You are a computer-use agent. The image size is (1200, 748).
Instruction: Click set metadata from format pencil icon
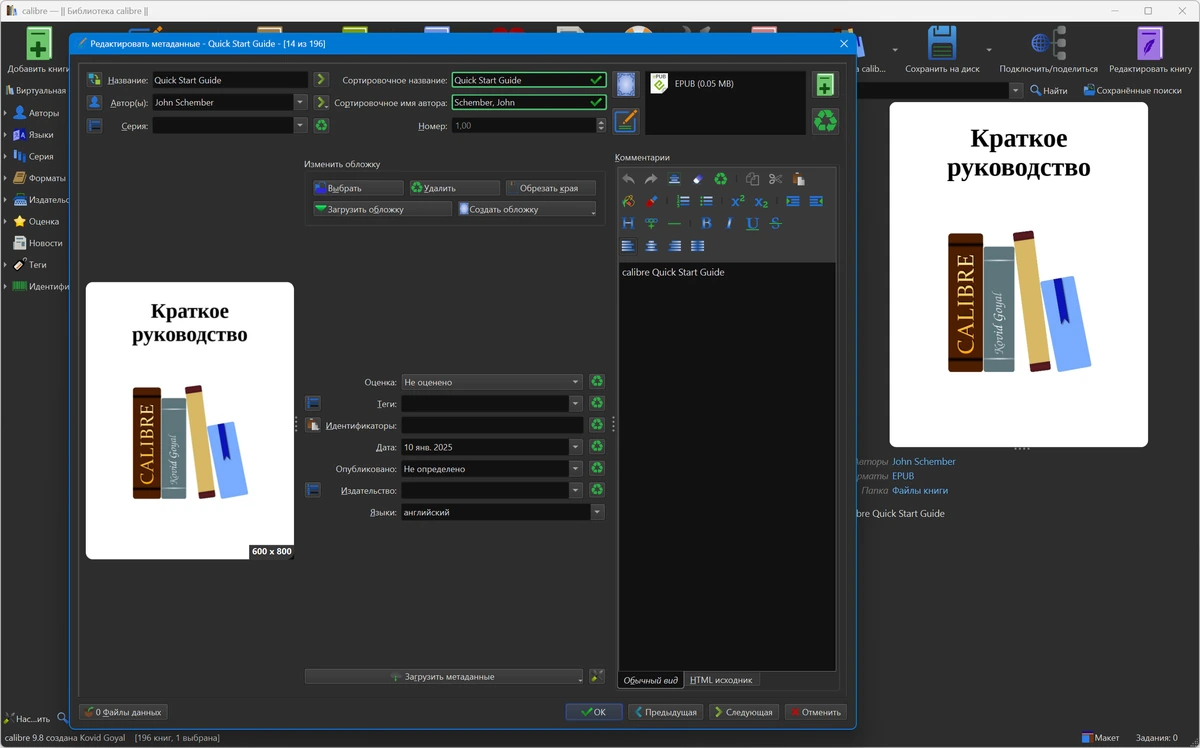(x=626, y=121)
